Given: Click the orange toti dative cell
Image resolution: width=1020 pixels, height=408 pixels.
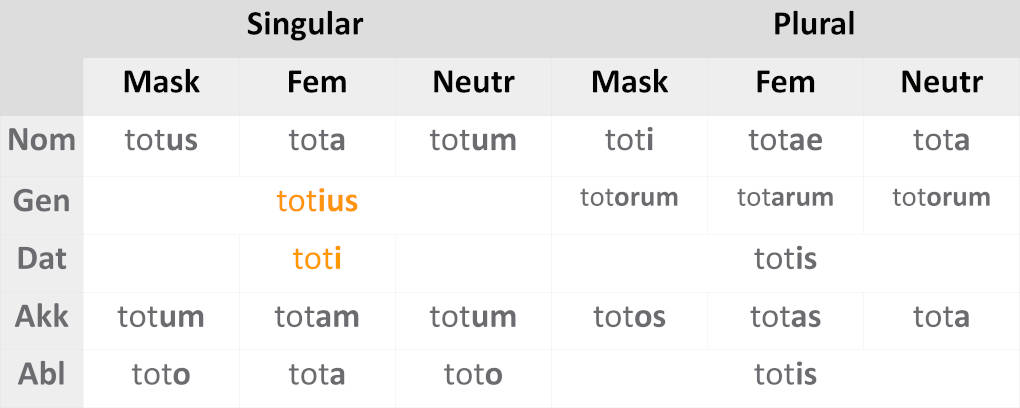Looking at the screenshot, I should 317,259.
